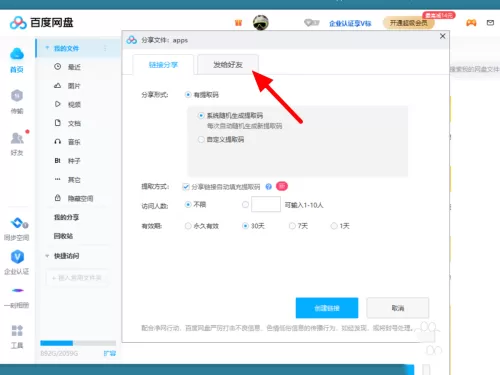The width and height of the screenshot is (500, 375).
Task: Open 图片 pictures category
Action: click(74, 86)
